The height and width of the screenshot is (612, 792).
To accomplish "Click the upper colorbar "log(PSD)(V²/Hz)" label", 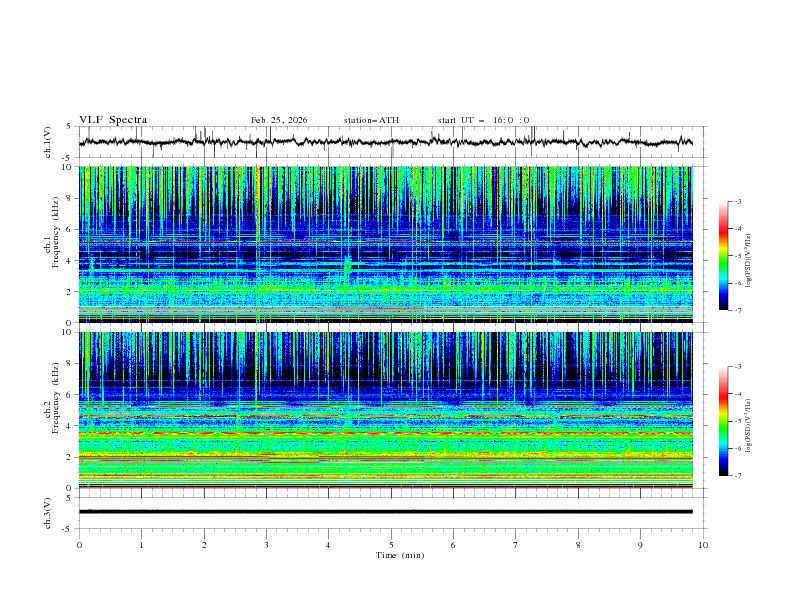I will [x=749, y=261].
